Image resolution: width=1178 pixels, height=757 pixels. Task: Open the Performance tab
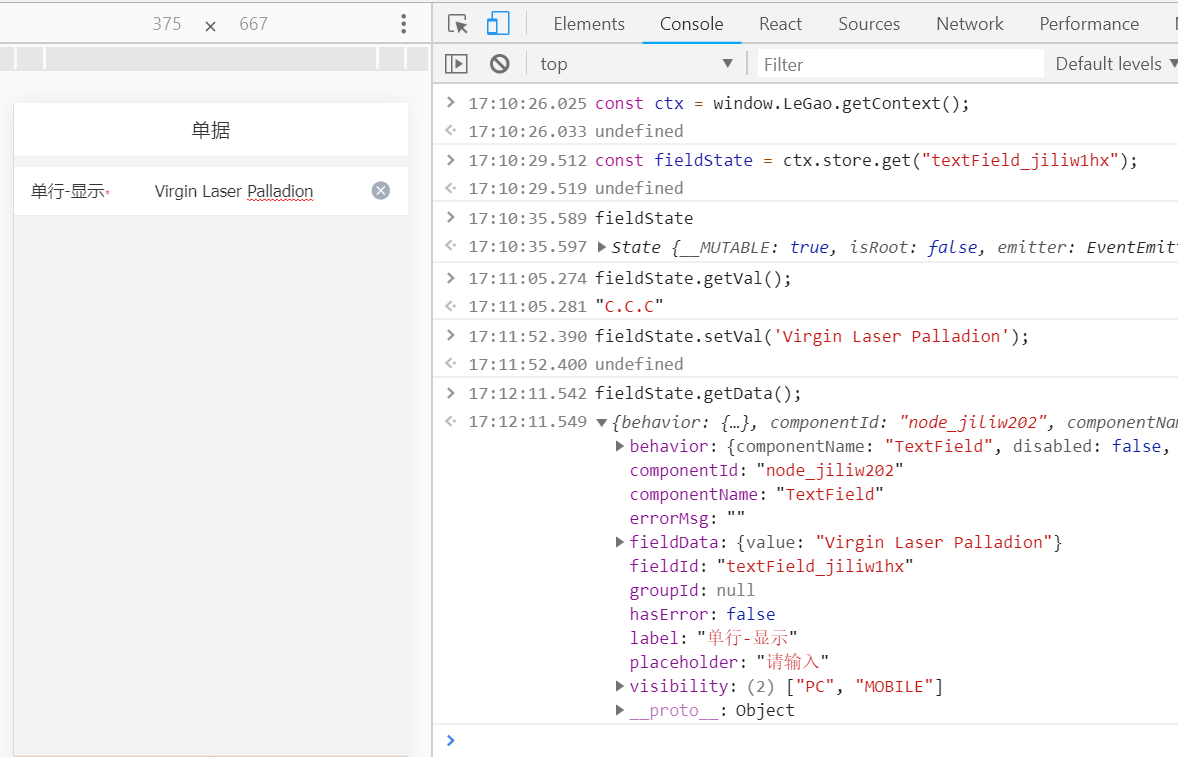1089,24
